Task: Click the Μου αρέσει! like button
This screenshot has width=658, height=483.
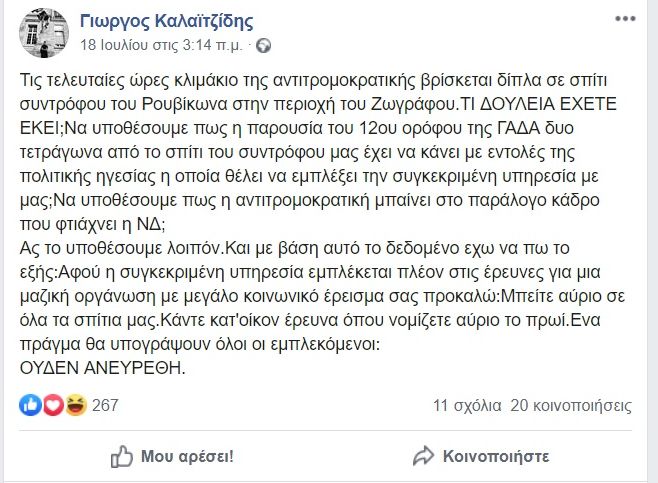Action: tap(172, 457)
